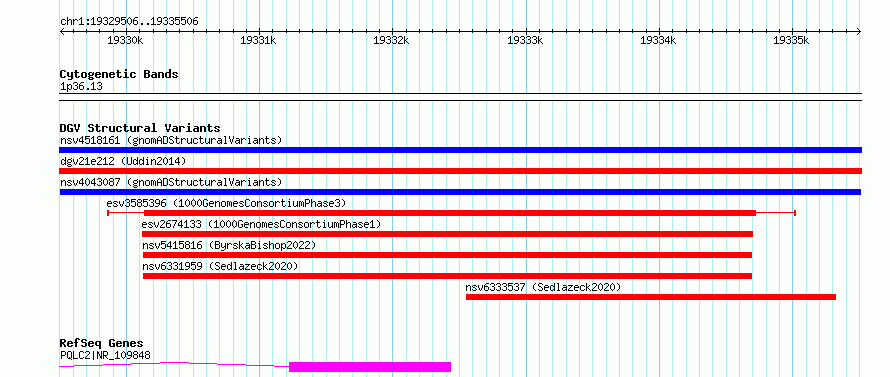Viewport: 890px width, 377px height.
Task: Click the 19333k ruler label
Action: tap(525, 40)
